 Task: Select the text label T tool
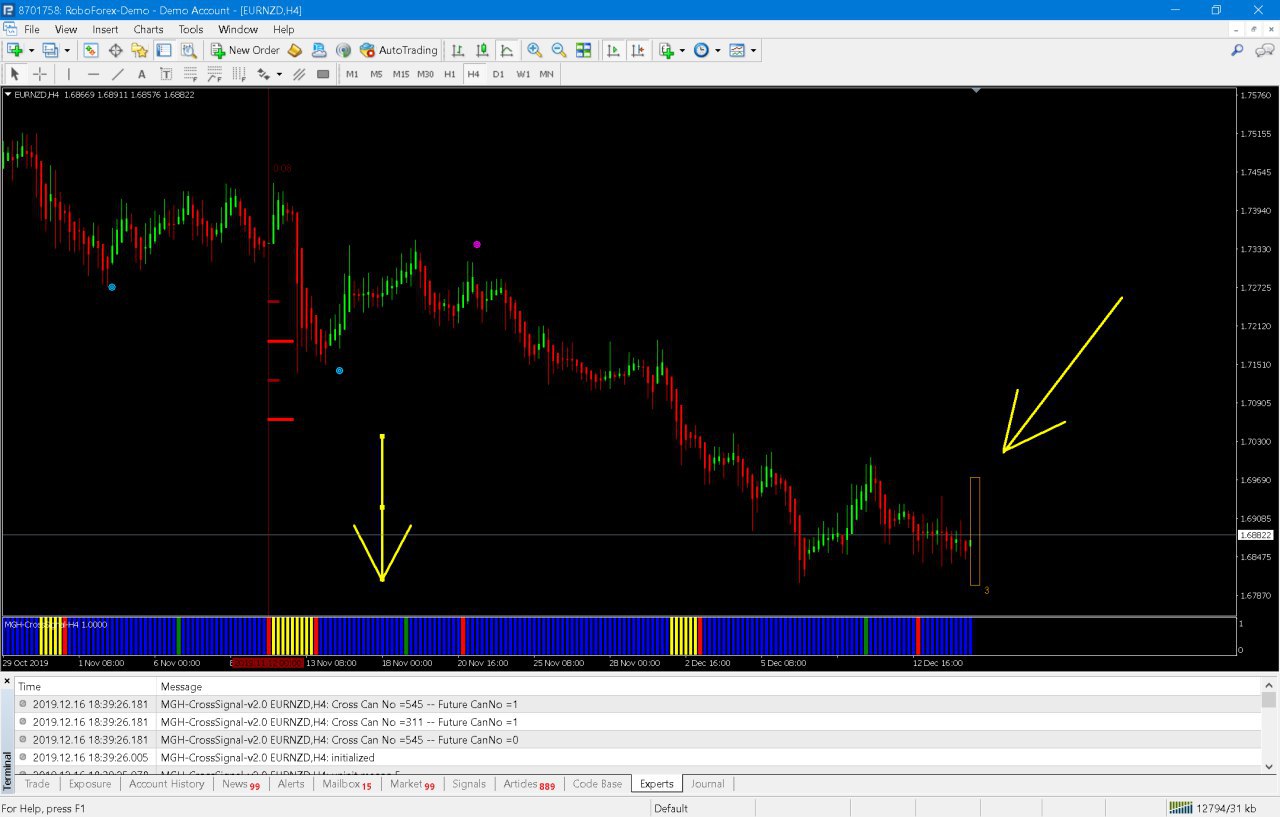(166, 74)
